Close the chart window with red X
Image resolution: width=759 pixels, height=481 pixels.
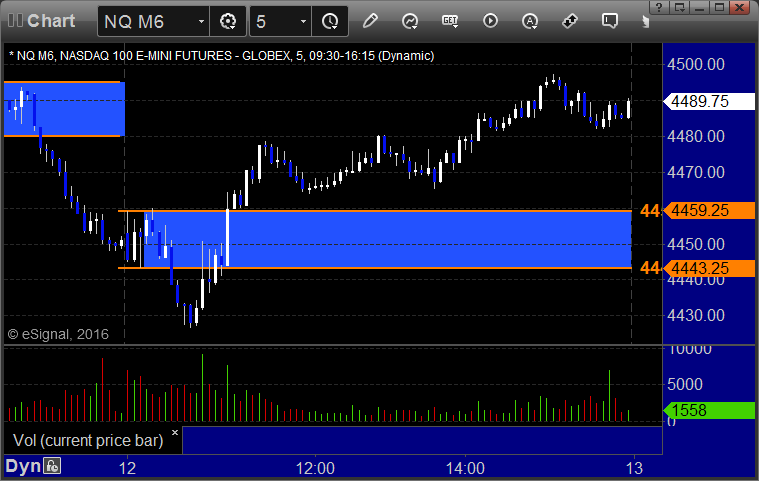pos(740,7)
